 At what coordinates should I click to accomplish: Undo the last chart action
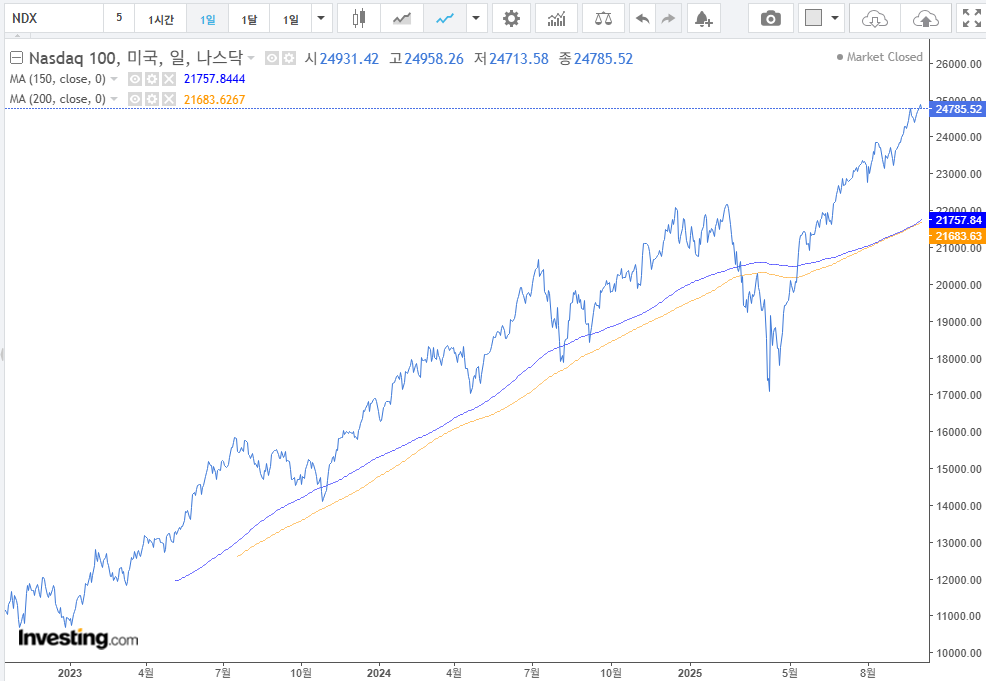point(642,18)
